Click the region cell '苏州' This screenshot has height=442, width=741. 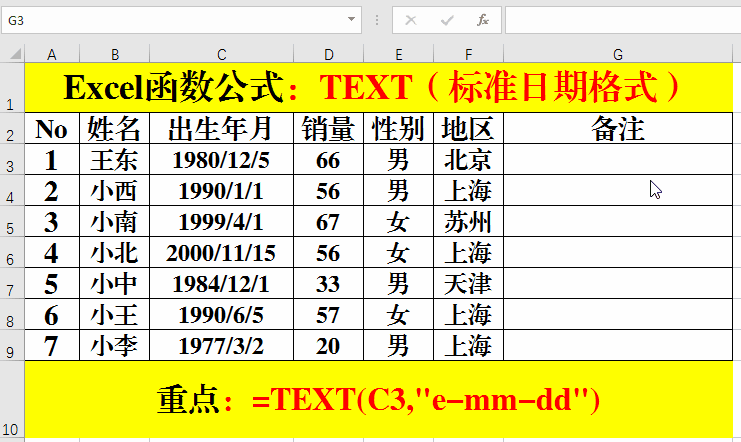468,221
